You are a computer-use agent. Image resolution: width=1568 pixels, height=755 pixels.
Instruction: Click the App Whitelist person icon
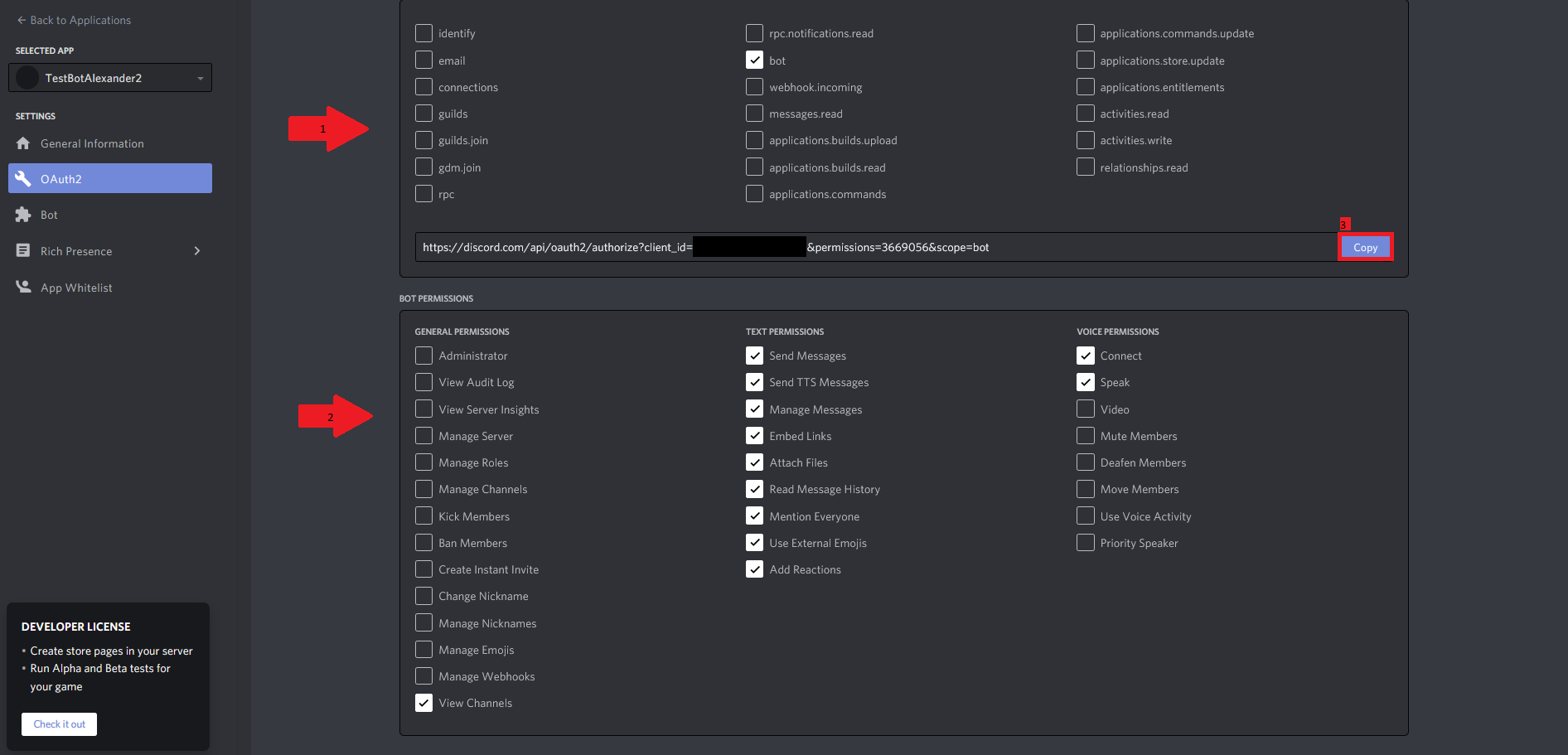[x=23, y=287]
